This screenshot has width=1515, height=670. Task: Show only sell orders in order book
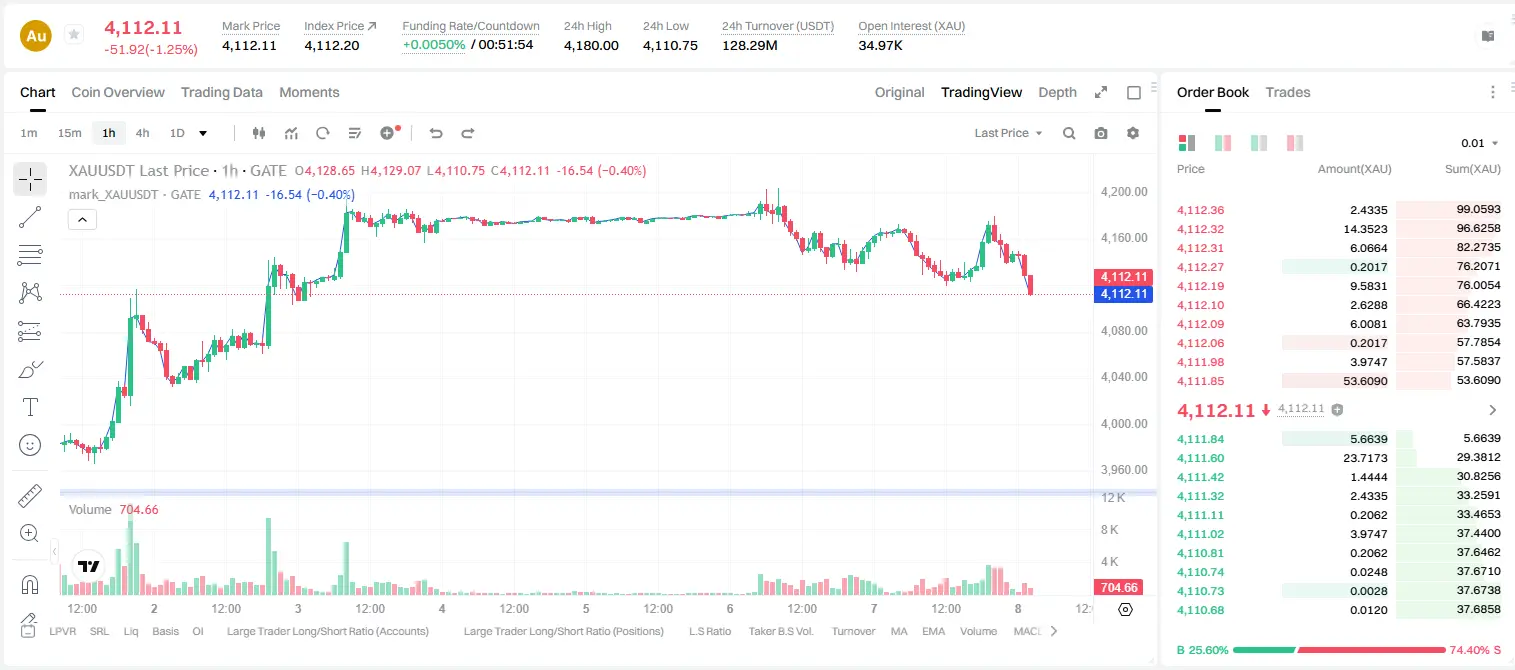tap(1295, 143)
